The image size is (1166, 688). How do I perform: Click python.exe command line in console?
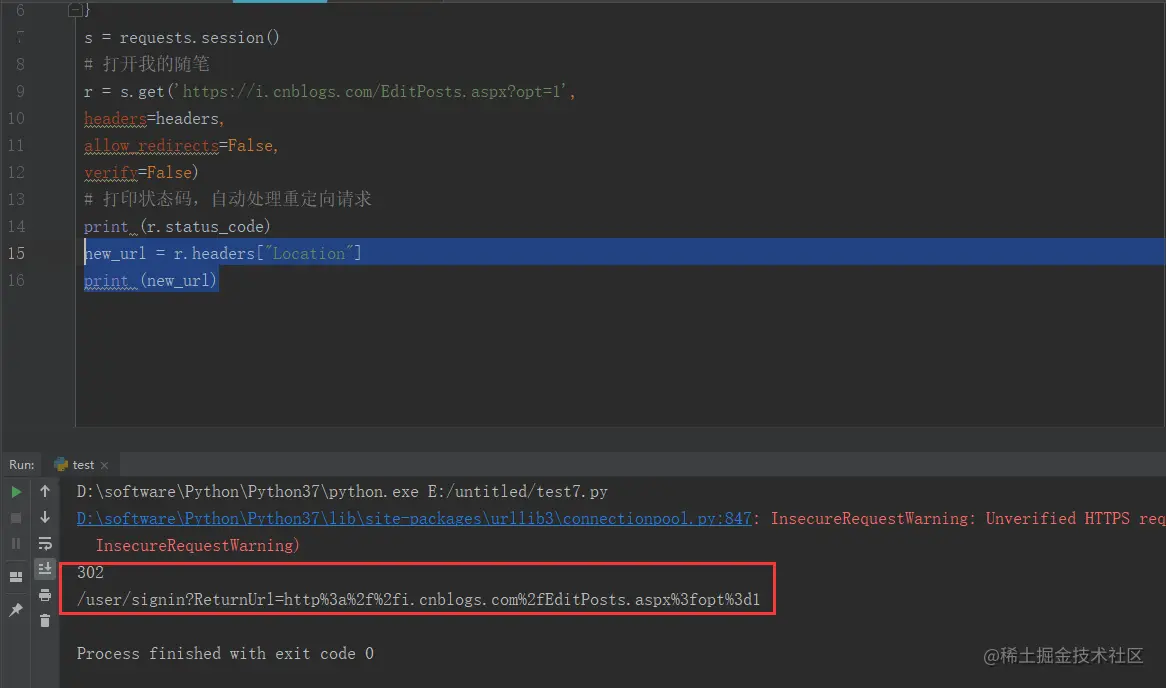click(342, 492)
